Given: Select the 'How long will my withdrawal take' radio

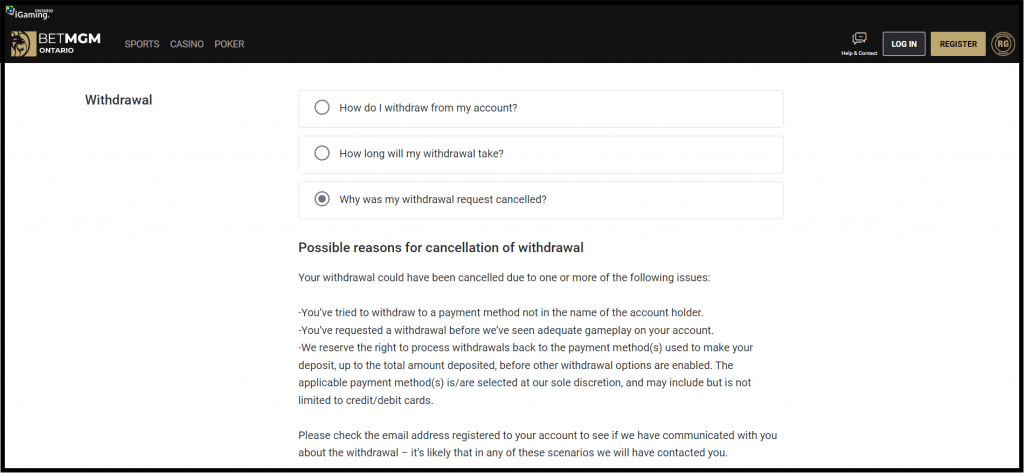Looking at the screenshot, I should tap(322, 154).
